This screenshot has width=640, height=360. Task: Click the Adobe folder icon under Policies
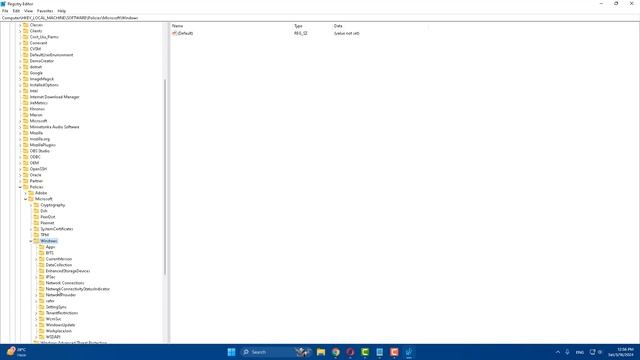point(31,193)
